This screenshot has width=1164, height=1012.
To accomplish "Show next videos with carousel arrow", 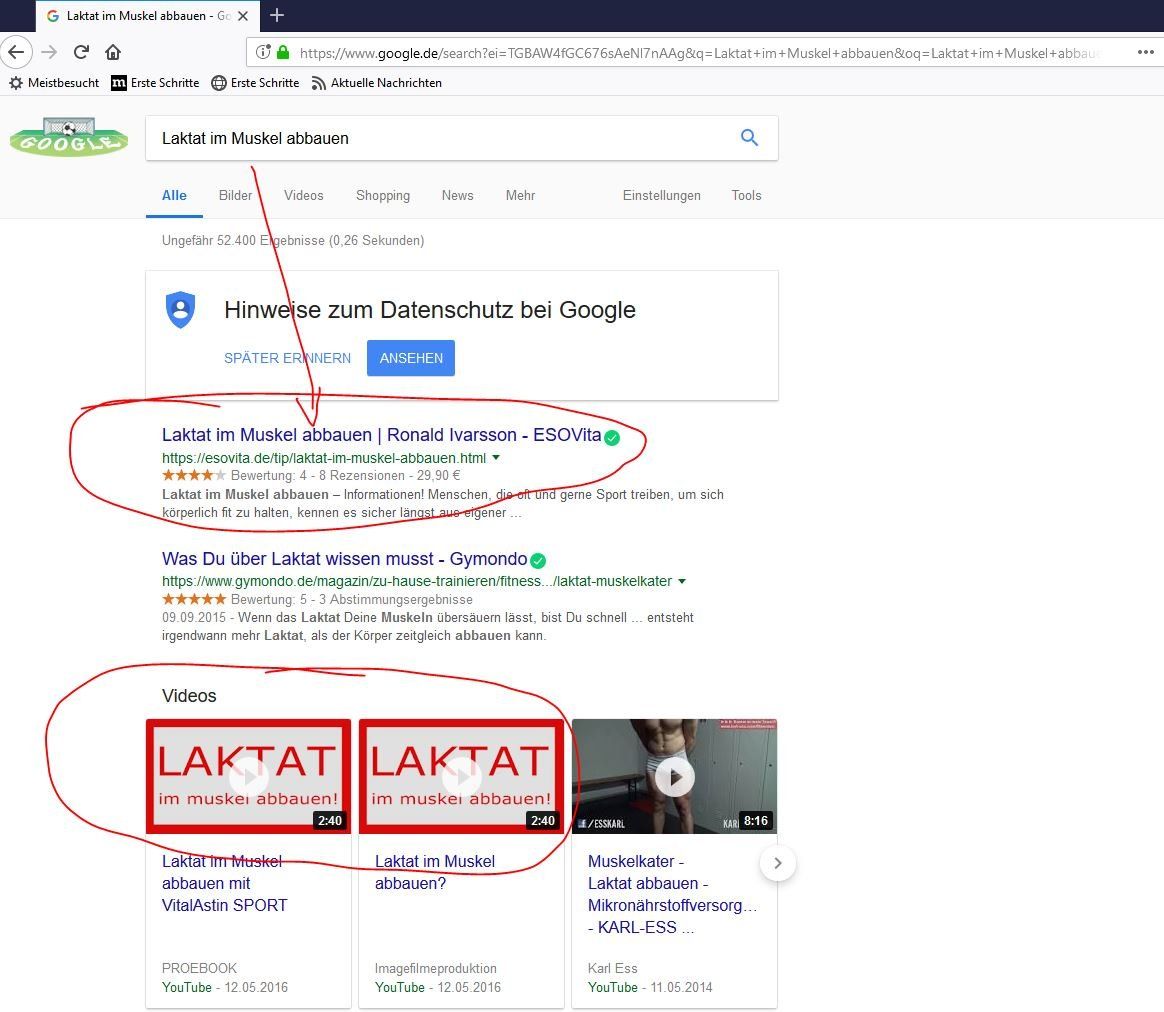I will click(777, 863).
